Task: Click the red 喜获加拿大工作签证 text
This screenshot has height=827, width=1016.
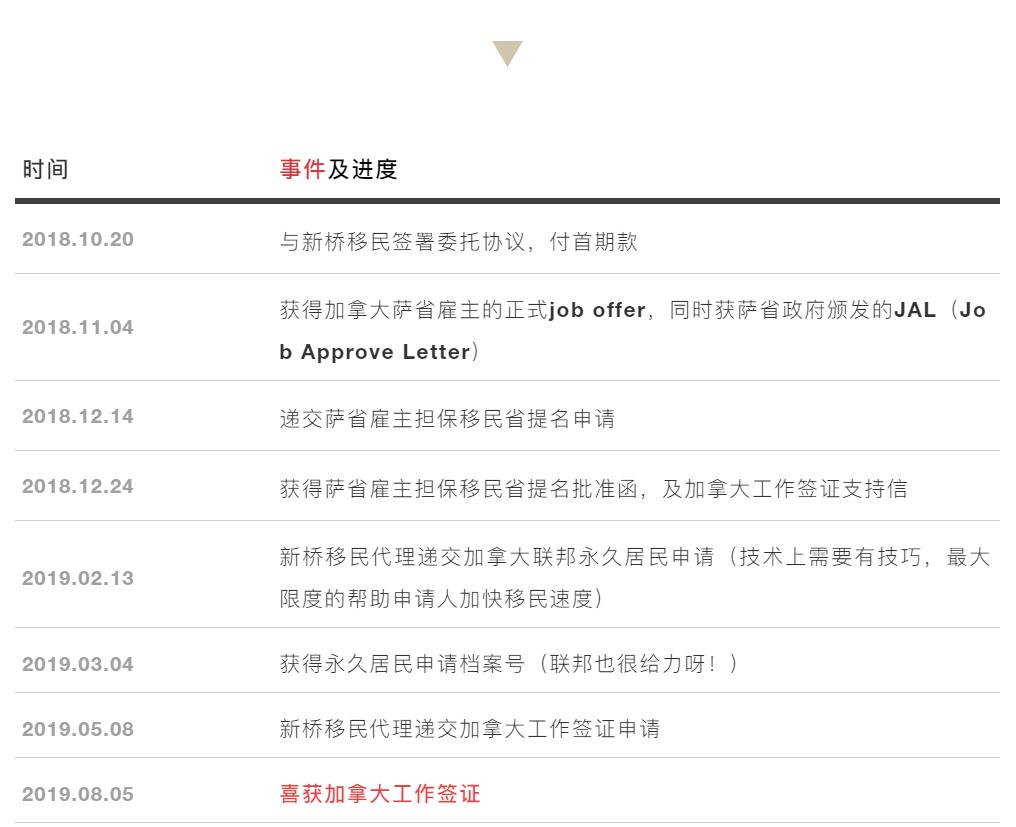Action: point(380,794)
